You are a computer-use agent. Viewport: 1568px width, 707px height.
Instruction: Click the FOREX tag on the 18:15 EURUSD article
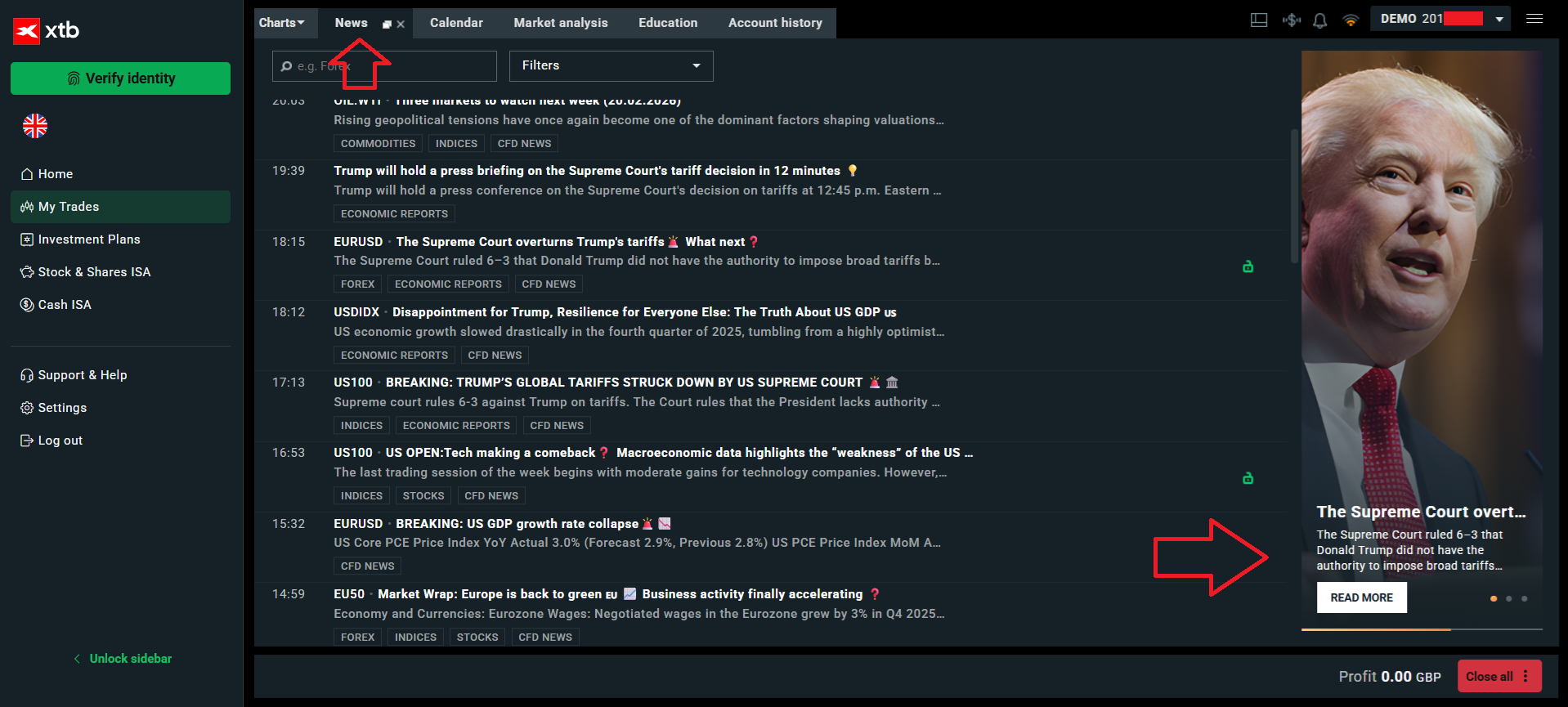(357, 284)
